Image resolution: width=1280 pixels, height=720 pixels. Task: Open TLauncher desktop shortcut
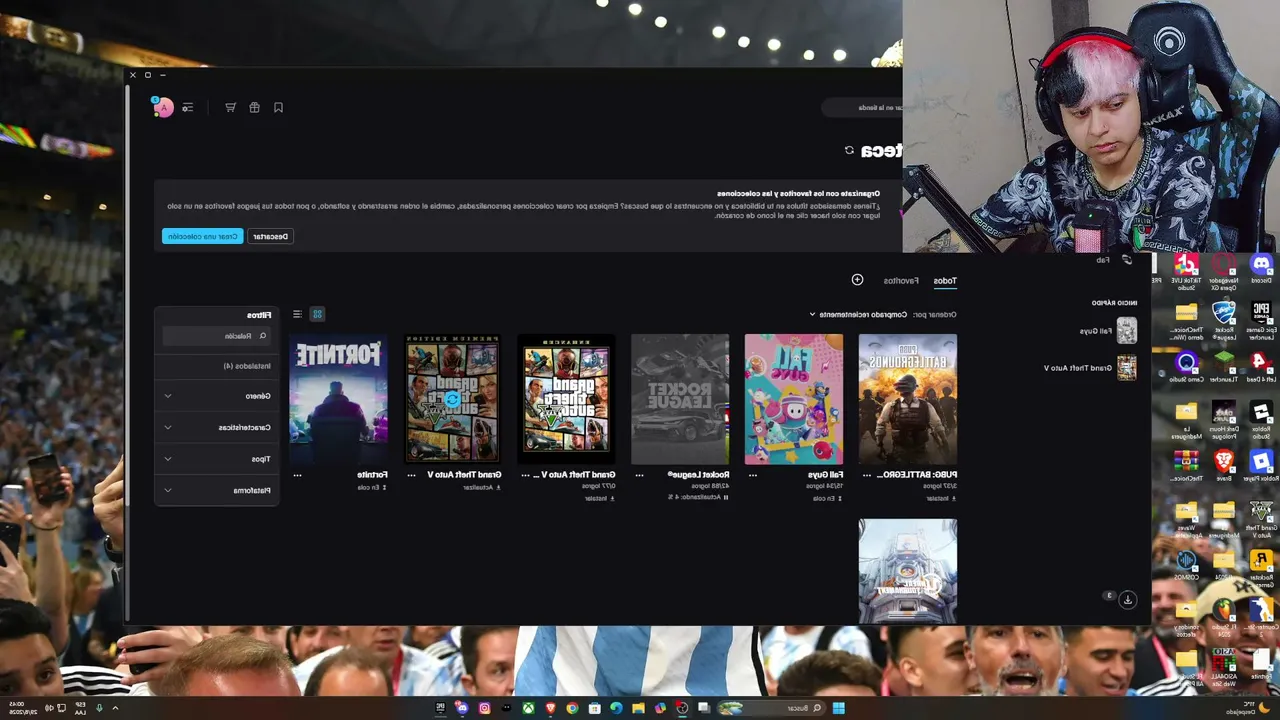click(x=1224, y=367)
